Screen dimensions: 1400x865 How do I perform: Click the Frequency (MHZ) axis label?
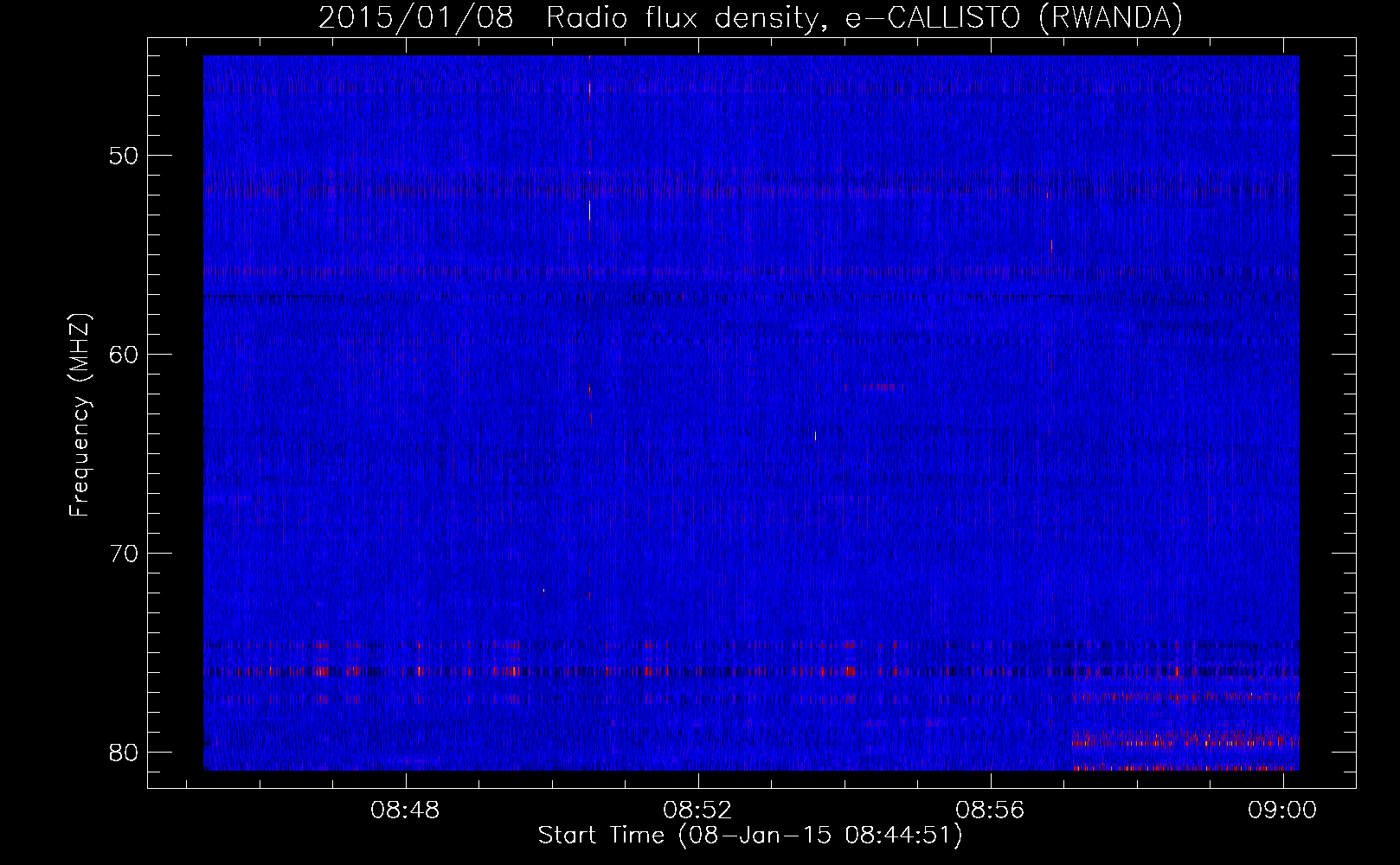tap(80, 415)
